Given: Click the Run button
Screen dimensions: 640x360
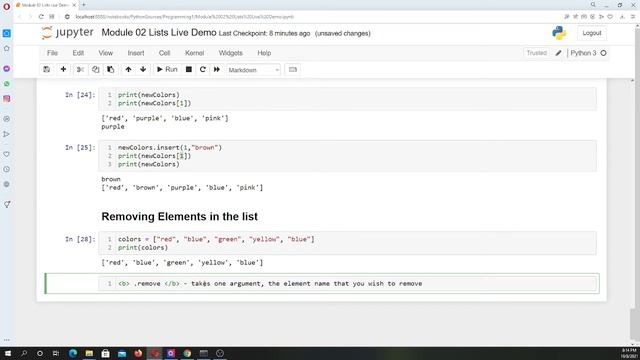Looking at the screenshot, I should click(167, 69).
